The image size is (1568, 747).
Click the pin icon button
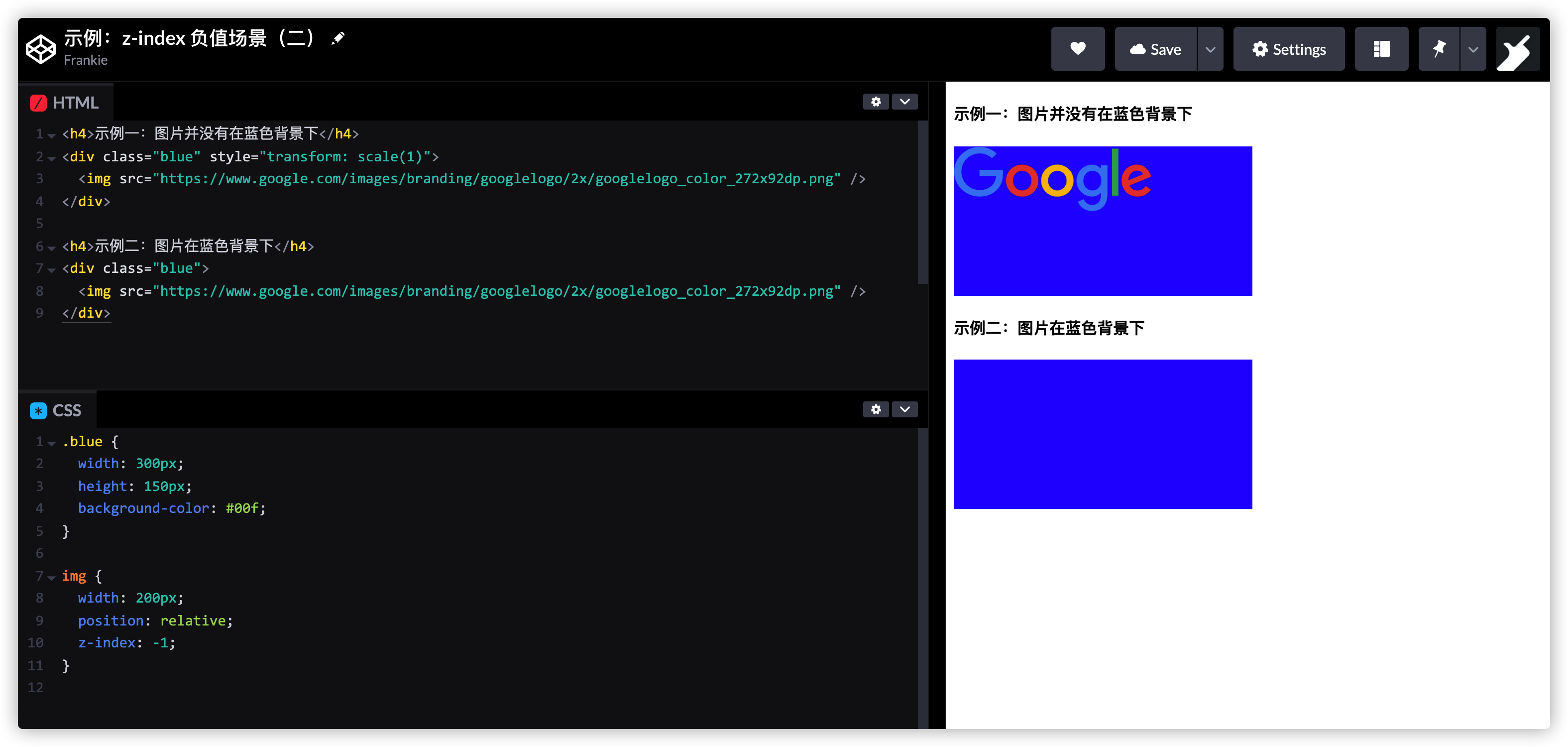1439,49
